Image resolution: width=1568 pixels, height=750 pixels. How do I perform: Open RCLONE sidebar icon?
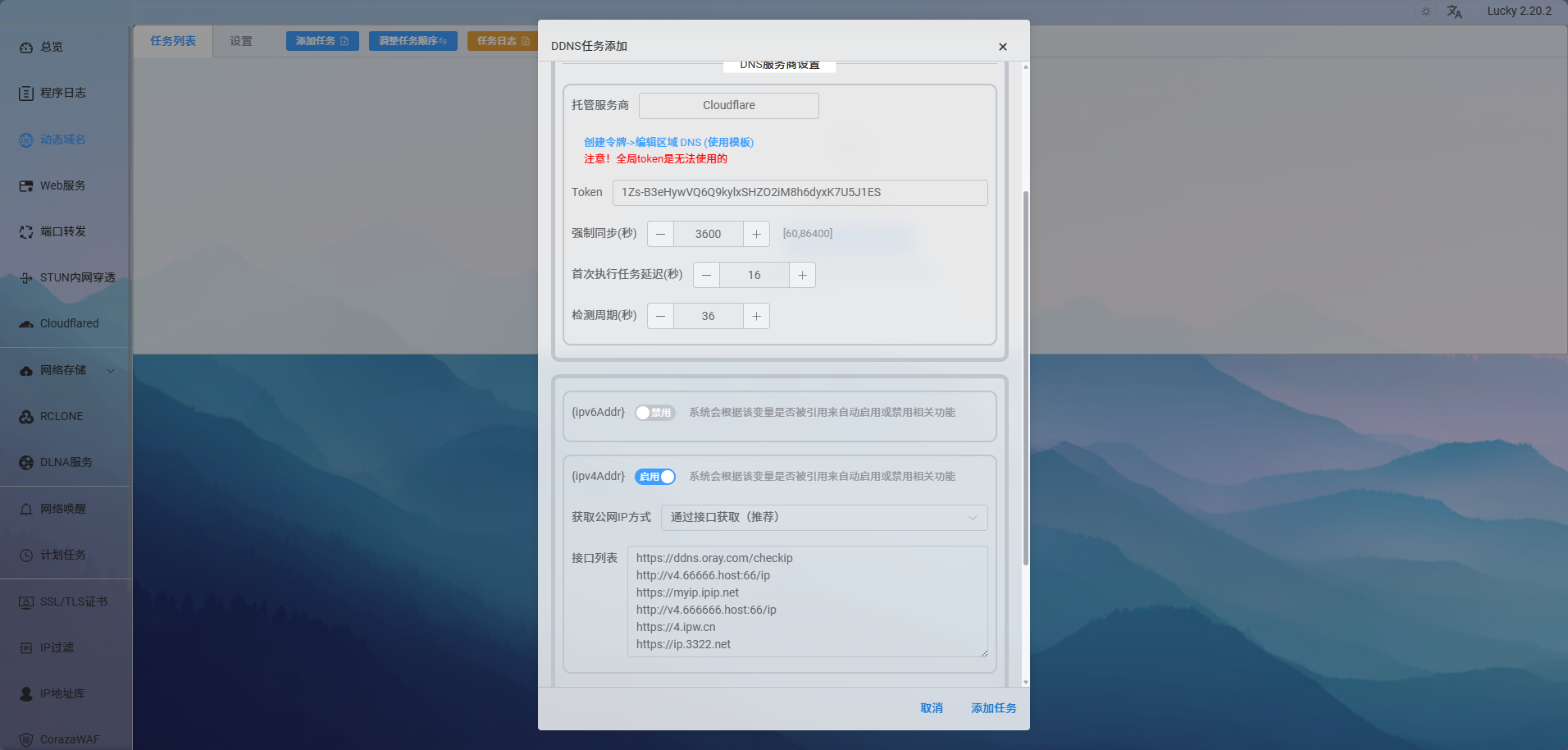pyautogui.click(x=26, y=417)
